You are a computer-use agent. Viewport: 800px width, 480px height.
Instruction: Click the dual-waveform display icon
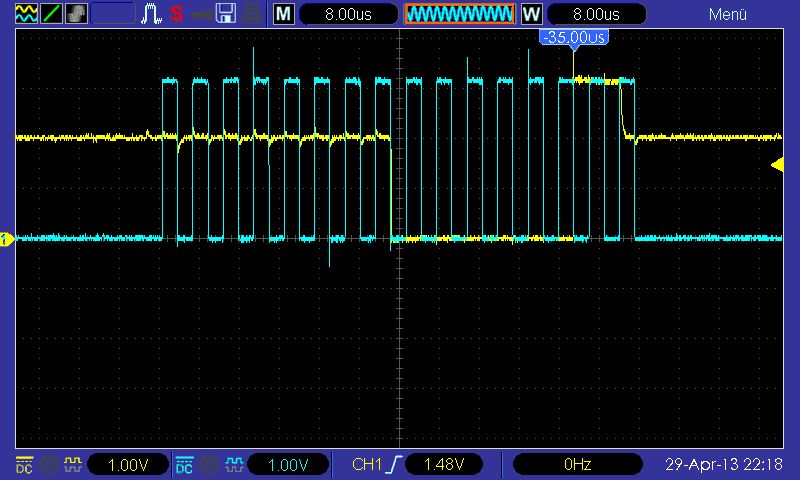[x=26, y=14]
